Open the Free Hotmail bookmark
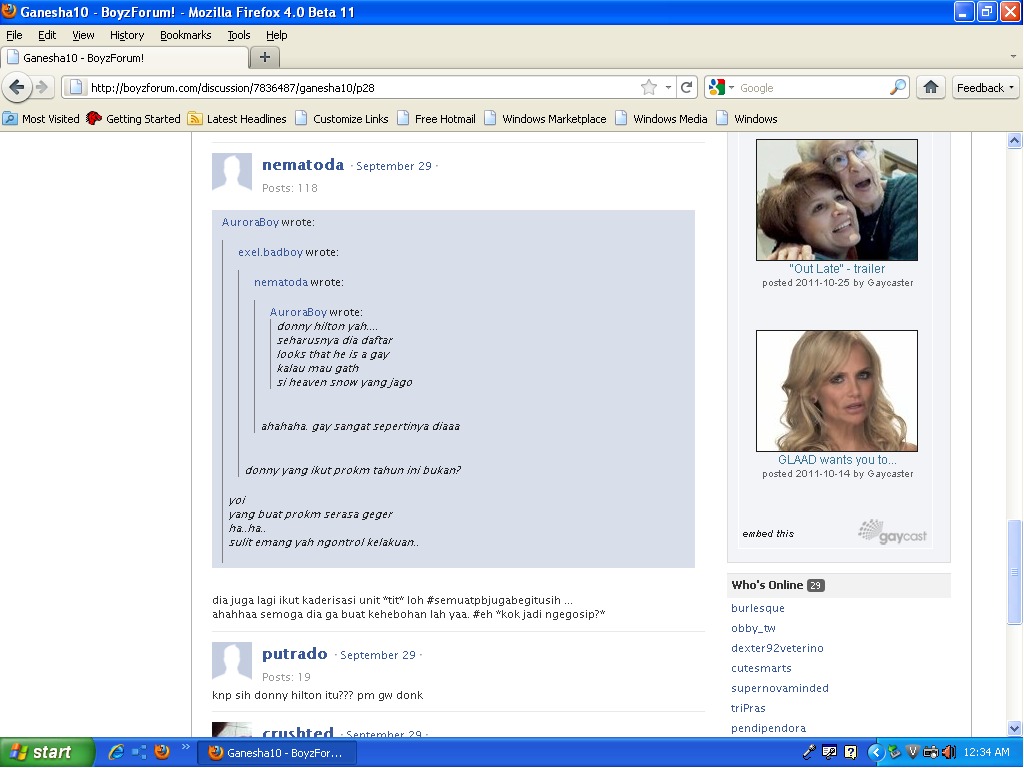 437,119
